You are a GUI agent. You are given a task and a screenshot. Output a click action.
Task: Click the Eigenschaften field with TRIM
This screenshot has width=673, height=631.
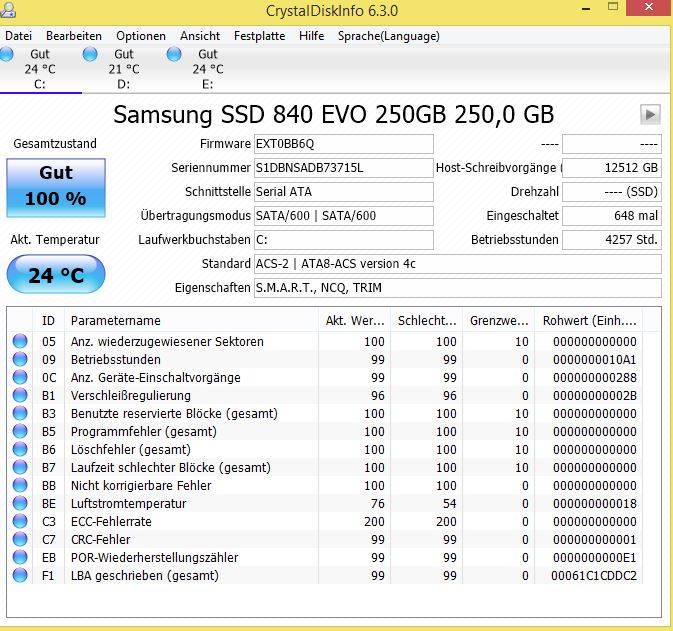point(458,288)
